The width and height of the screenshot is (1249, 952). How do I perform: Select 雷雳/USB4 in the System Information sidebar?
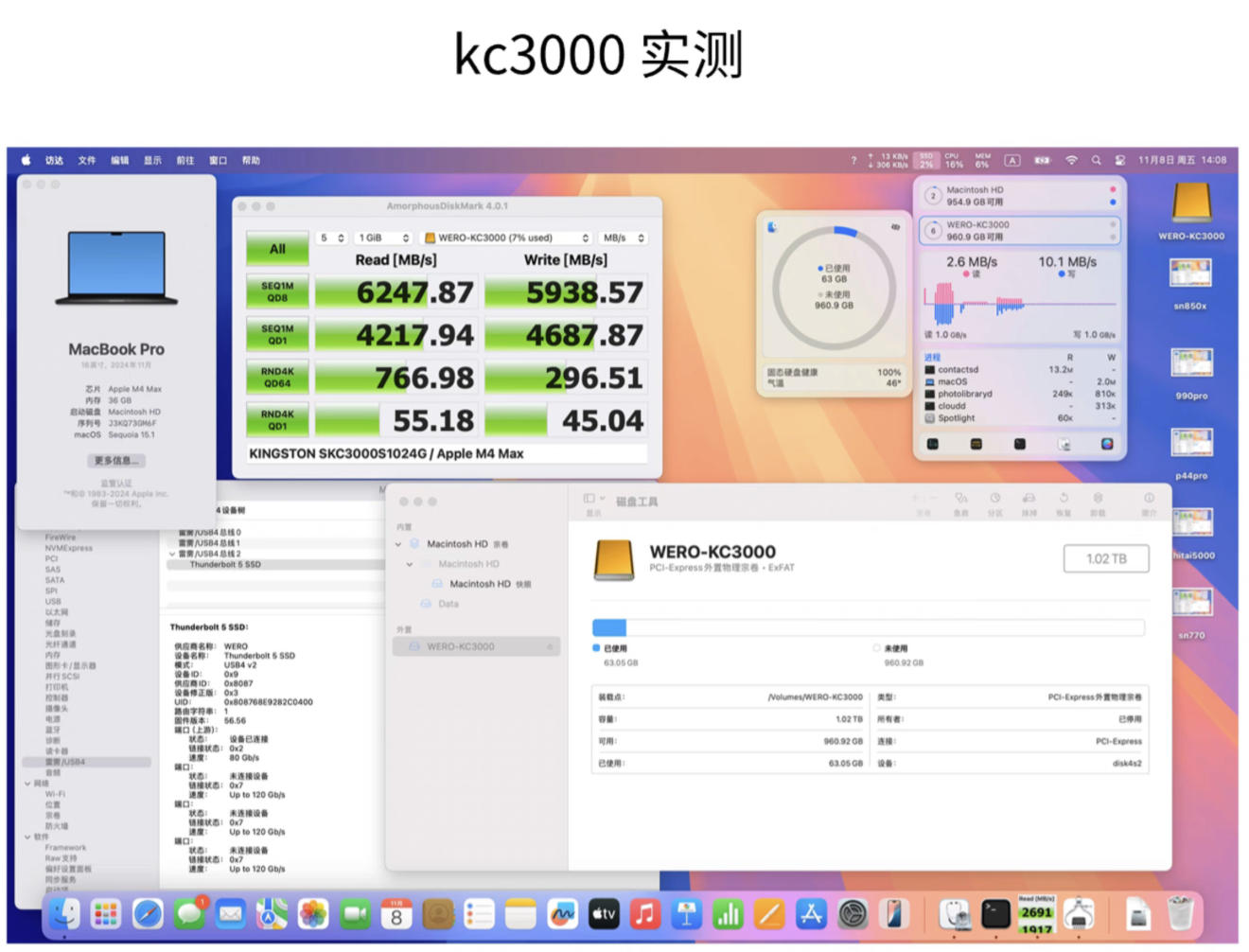coord(86,762)
